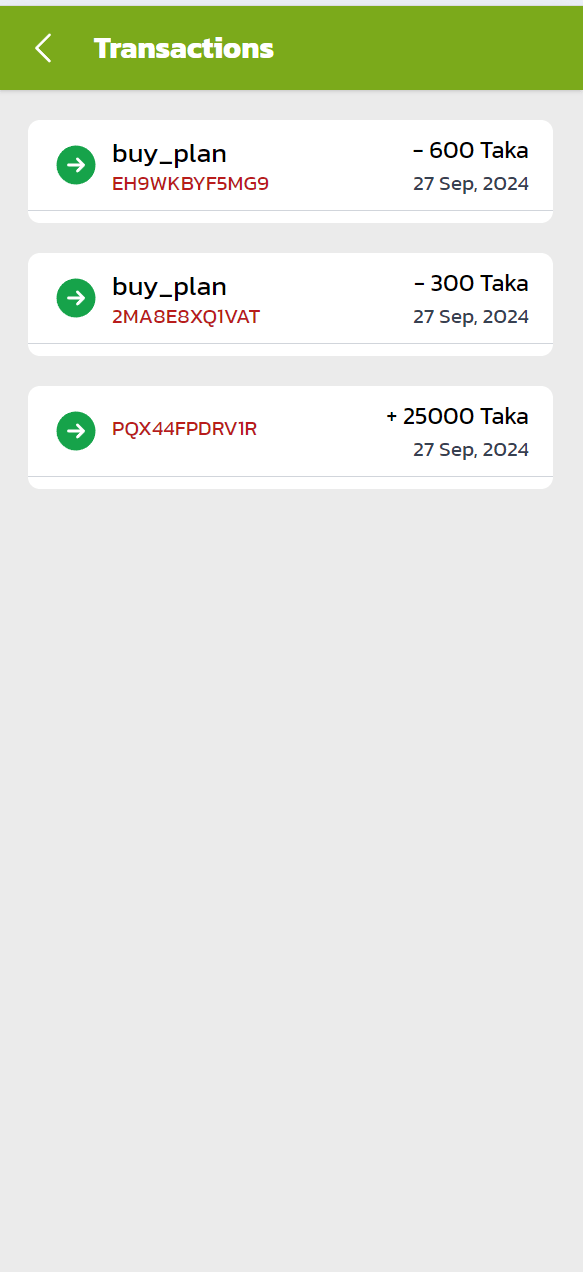This screenshot has height=1272, width=583.
Task: Click the Transactions page title
Action: [184, 48]
